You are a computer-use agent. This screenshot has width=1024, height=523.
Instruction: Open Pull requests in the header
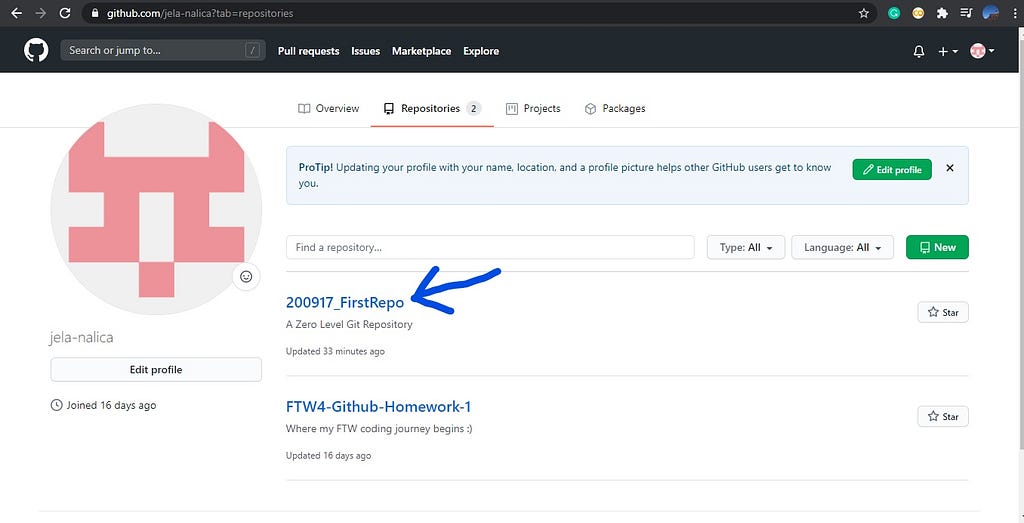click(x=308, y=51)
